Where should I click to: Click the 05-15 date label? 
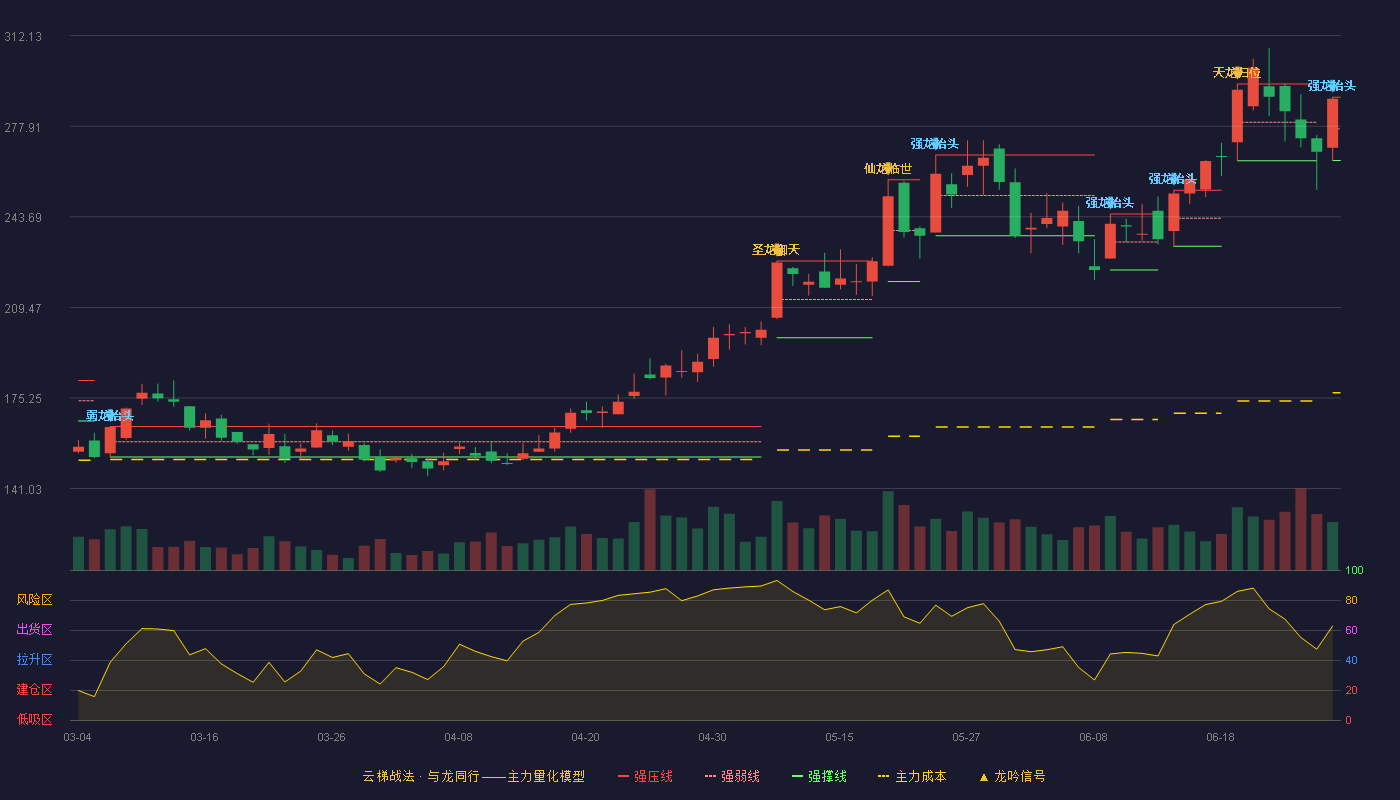pyautogui.click(x=840, y=737)
